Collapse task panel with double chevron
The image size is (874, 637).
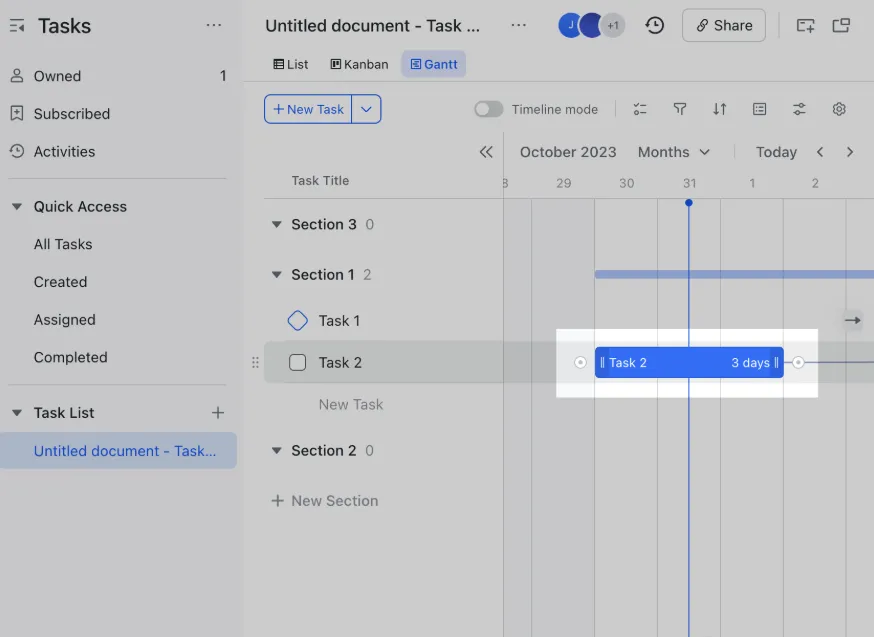(486, 152)
